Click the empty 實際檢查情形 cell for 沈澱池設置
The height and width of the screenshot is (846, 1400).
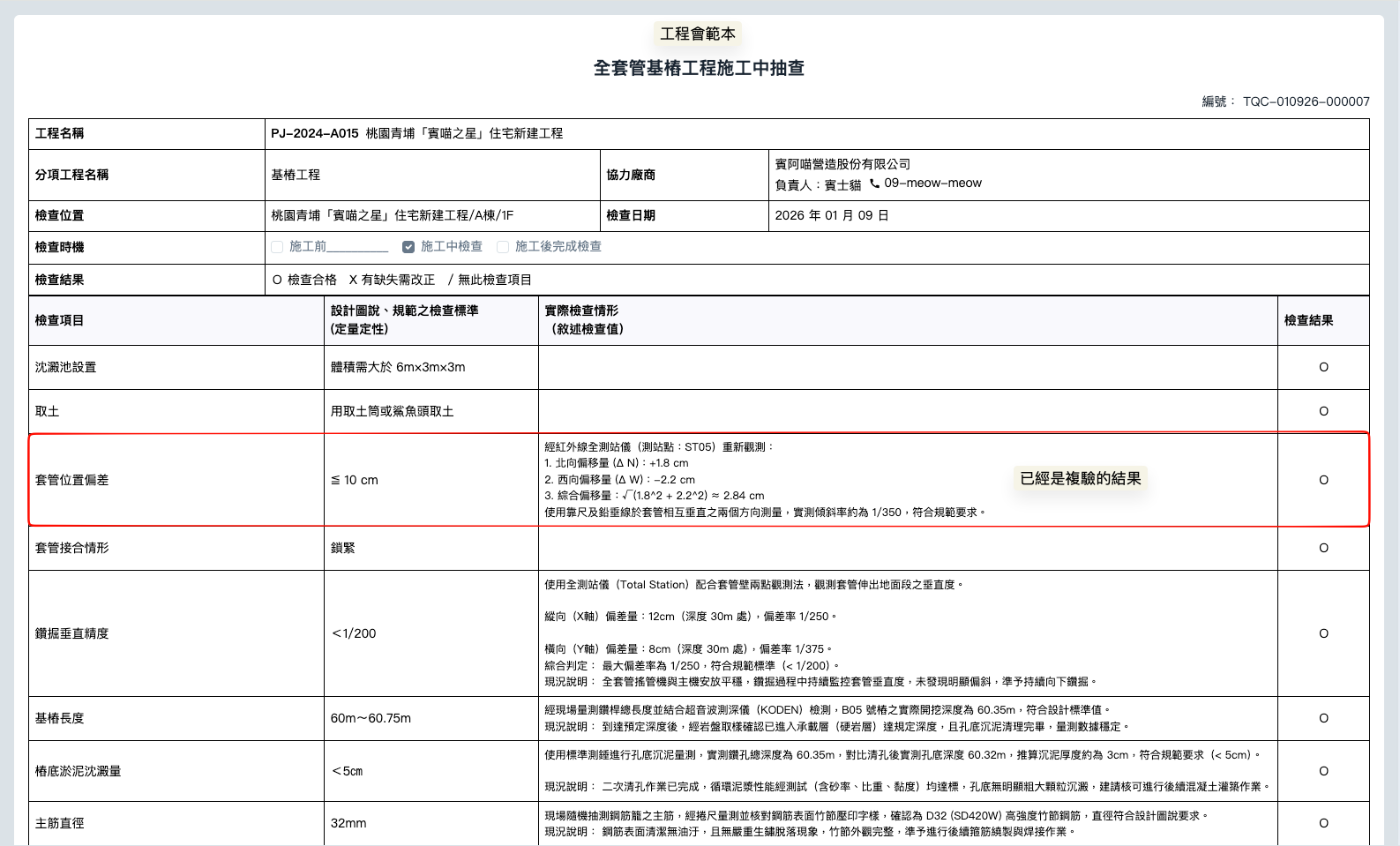pos(907,367)
